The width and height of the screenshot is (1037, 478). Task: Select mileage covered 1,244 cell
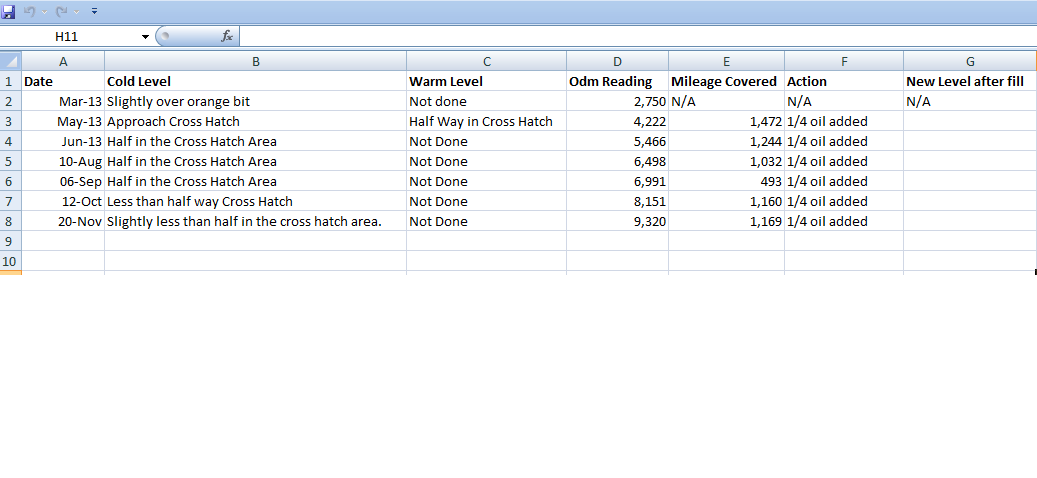coord(727,141)
